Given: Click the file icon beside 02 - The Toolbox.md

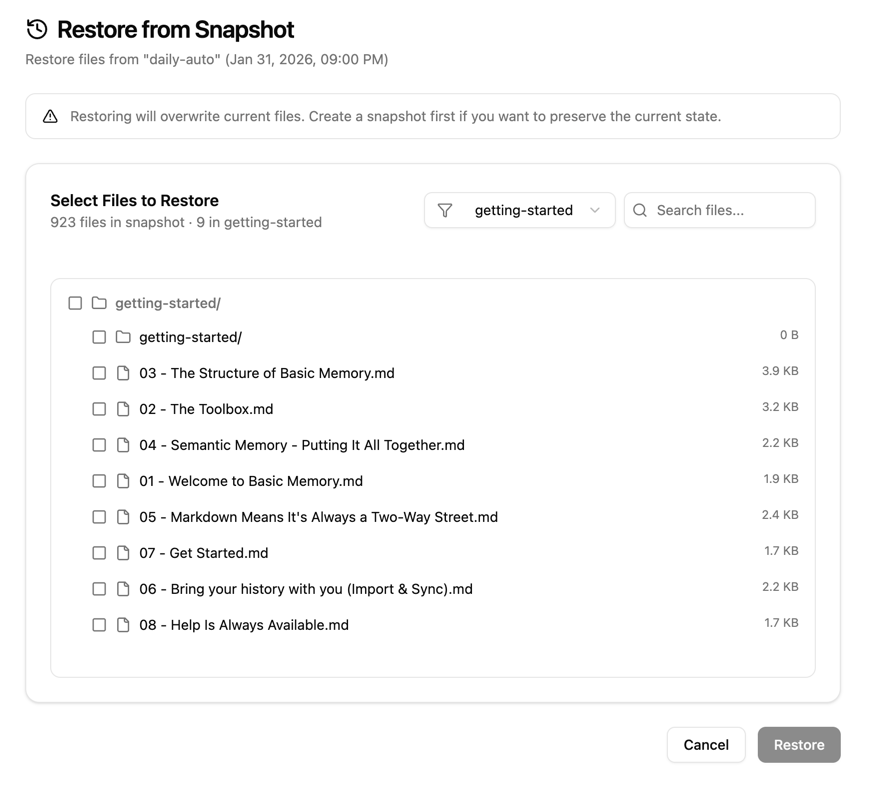Looking at the screenshot, I should [x=122, y=409].
